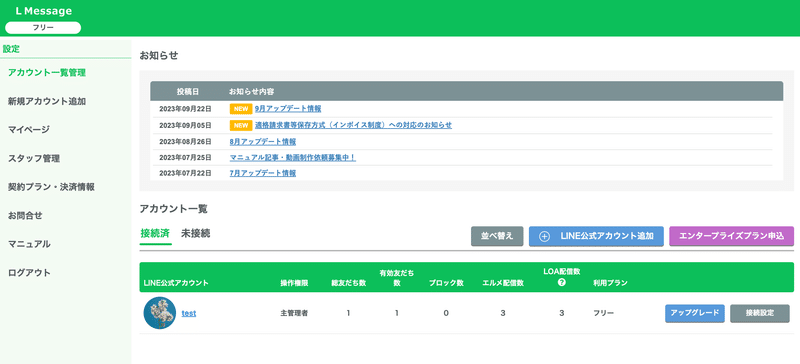Viewport: 800px width, 364px height.
Task: Click the 主管理者 permission cell
Action: [x=294, y=313]
